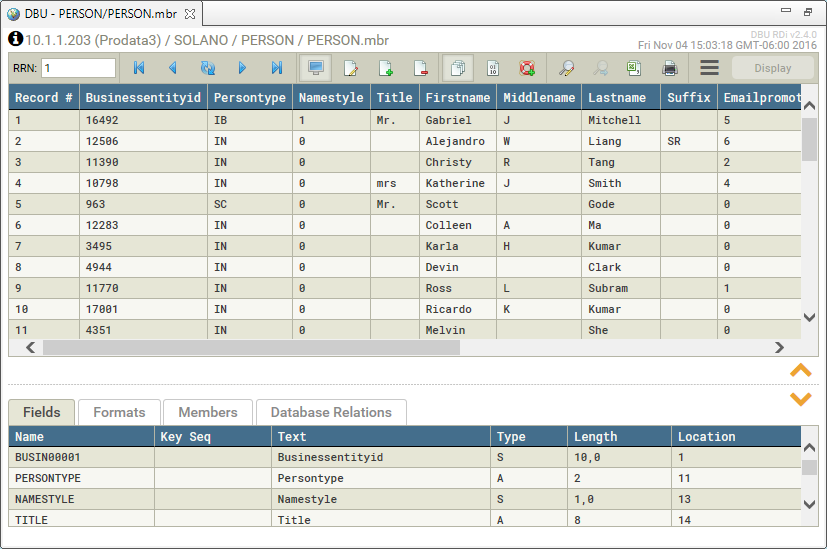827x549 pixels.
Task: Click the Key Seq header in fields table
Action: (x=213, y=437)
